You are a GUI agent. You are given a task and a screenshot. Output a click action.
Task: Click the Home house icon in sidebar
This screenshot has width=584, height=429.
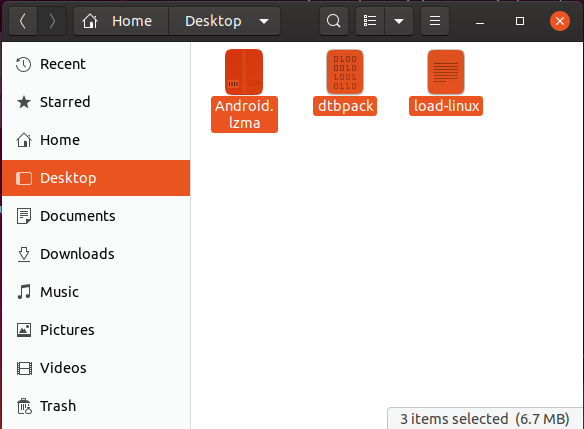[24, 140]
